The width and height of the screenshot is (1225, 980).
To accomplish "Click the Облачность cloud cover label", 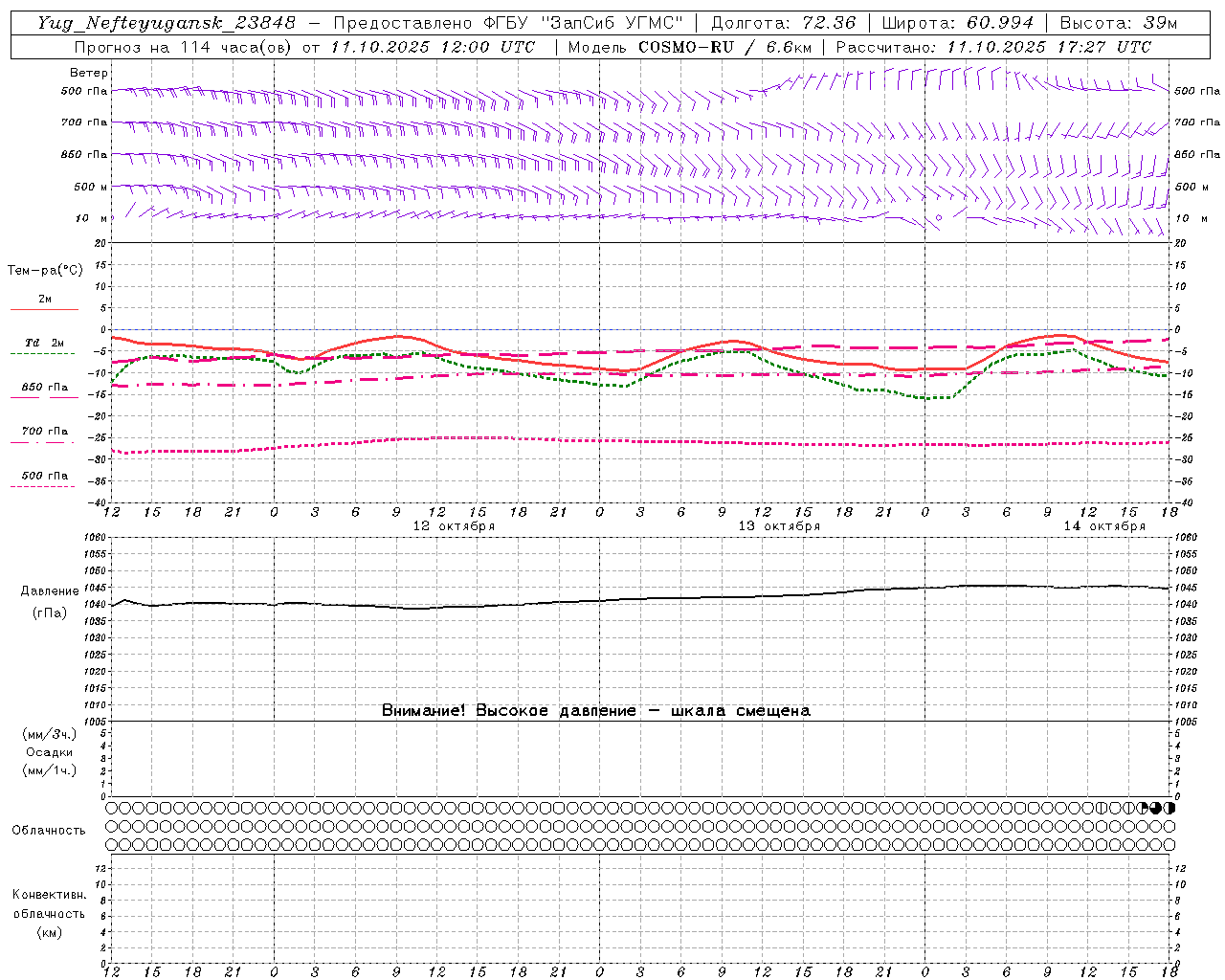I will click(49, 831).
